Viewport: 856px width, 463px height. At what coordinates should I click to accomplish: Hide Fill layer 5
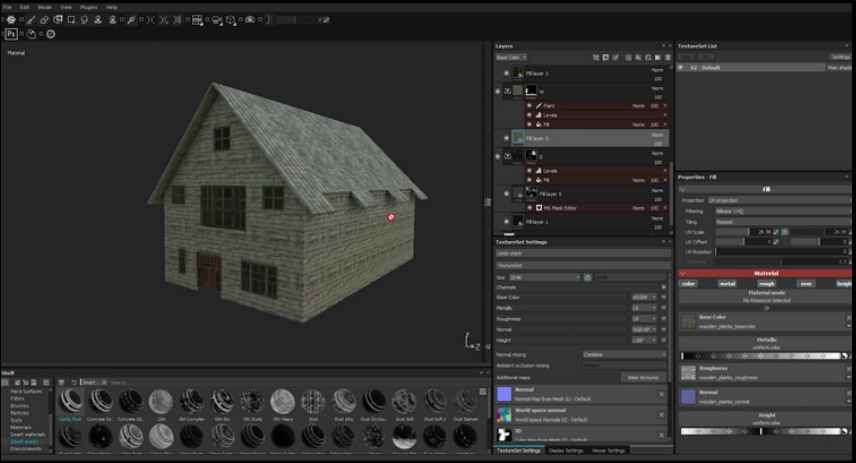pos(506,194)
